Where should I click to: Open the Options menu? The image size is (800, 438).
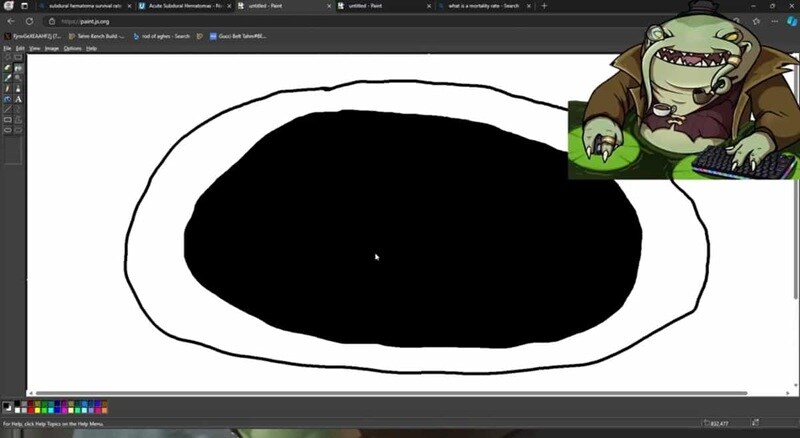(72, 48)
